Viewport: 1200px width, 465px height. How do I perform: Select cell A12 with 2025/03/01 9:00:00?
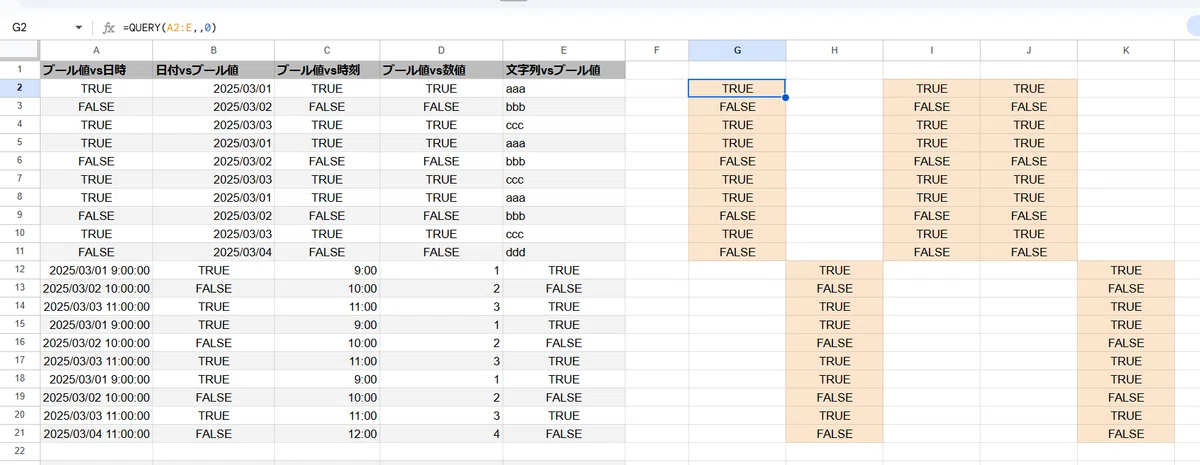[x=96, y=270]
